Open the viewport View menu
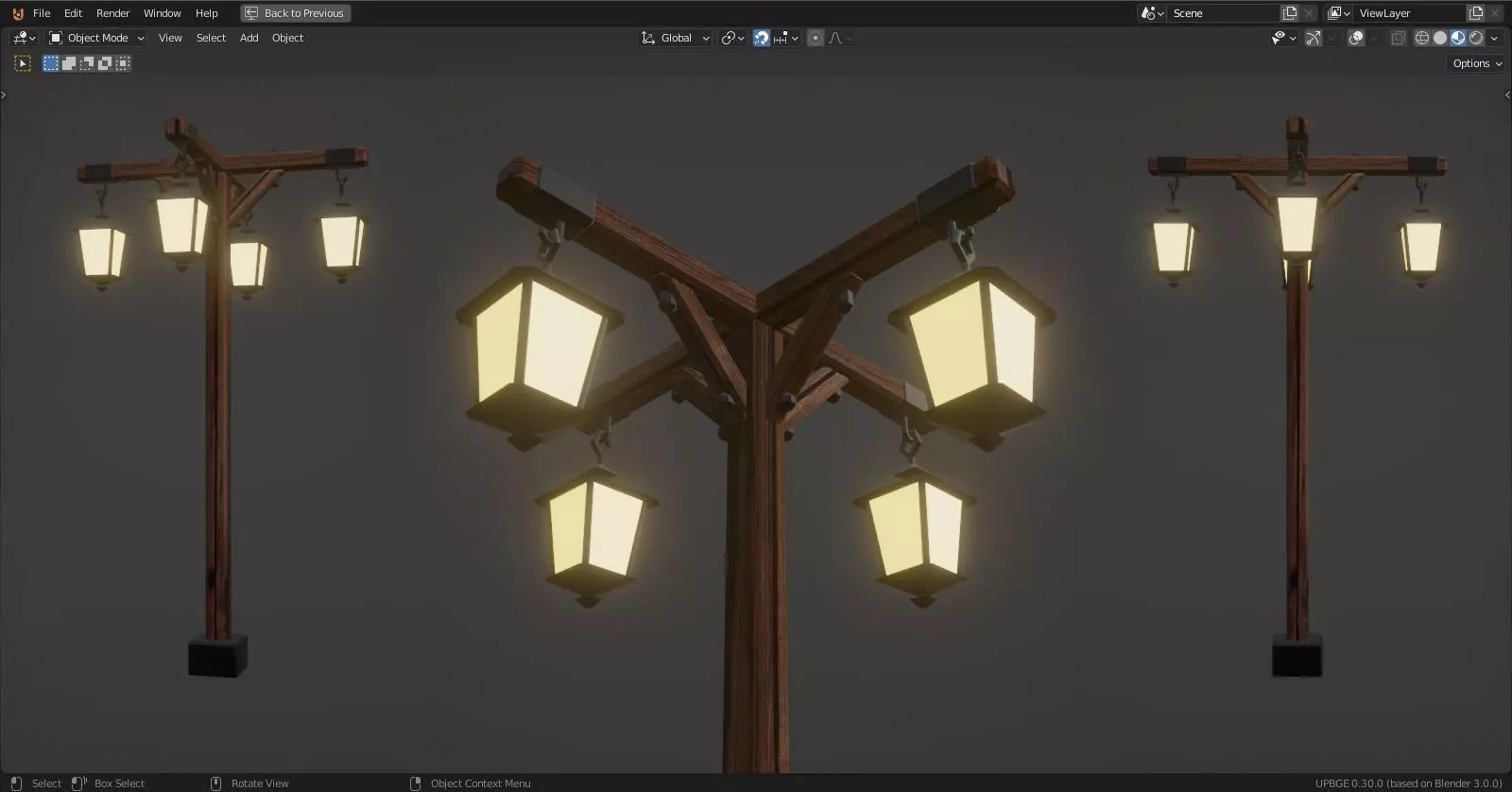 [x=170, y=38]
